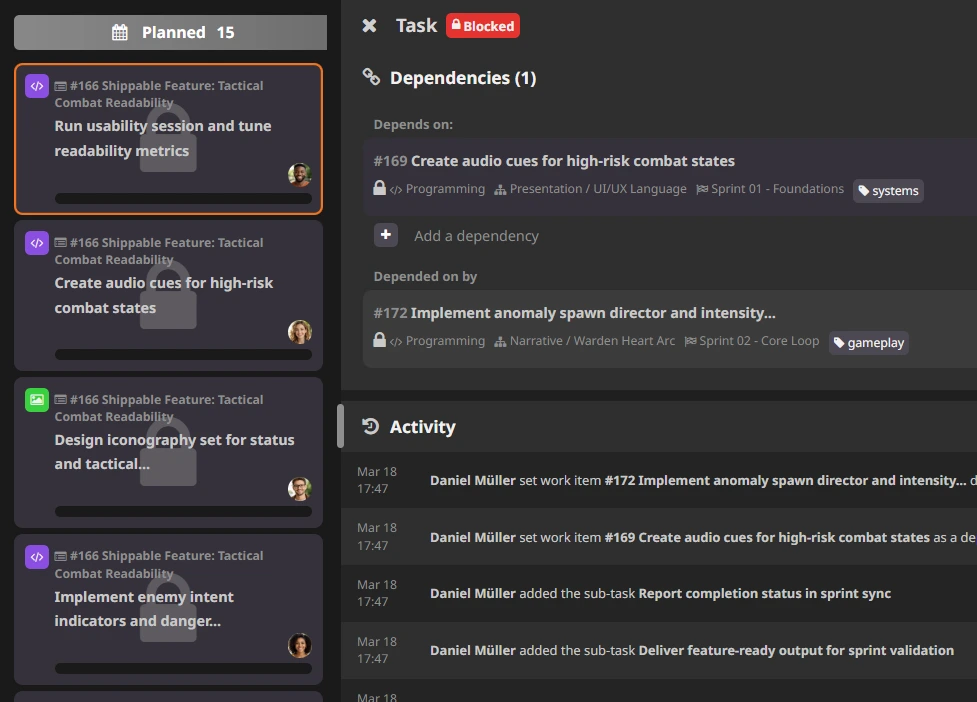The width and height of the screenshot is (977, 702).
Task: Select the systems tag on task #169
Action: [887, 190]
